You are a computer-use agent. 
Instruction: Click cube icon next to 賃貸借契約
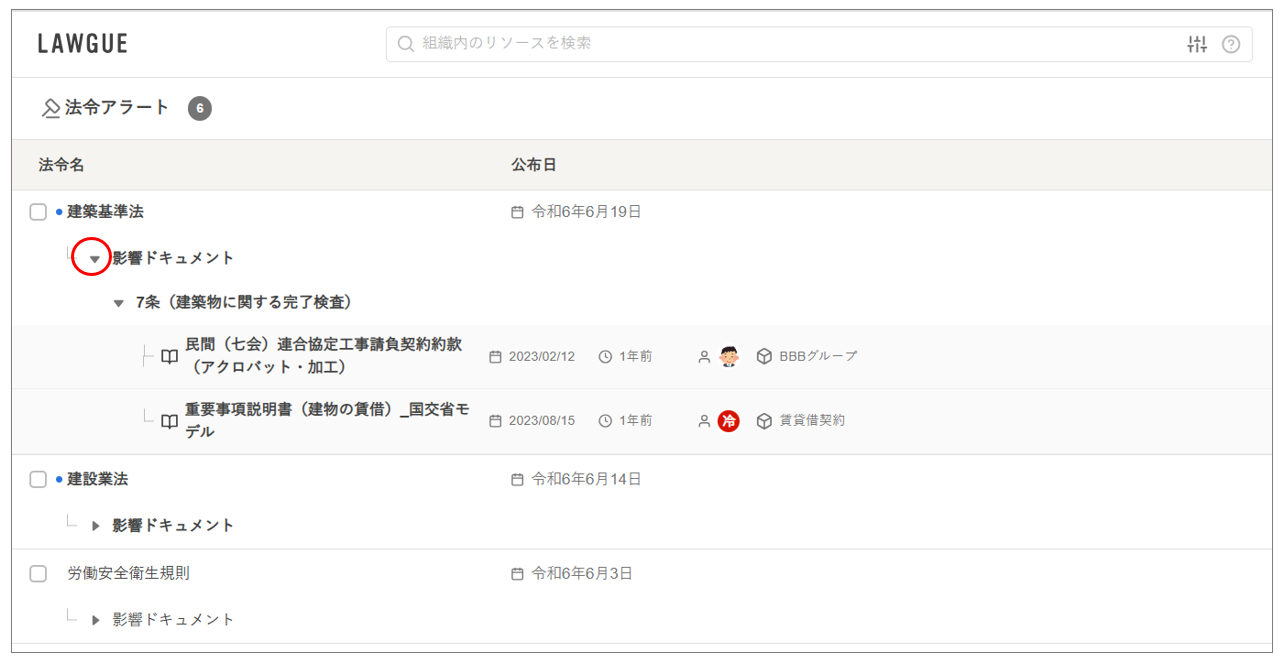(764, 421)
